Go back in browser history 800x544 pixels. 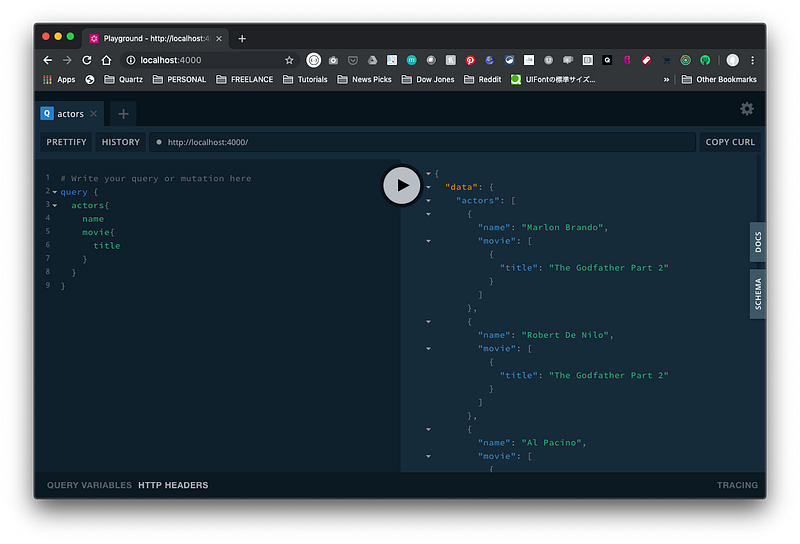pos(47,60)
